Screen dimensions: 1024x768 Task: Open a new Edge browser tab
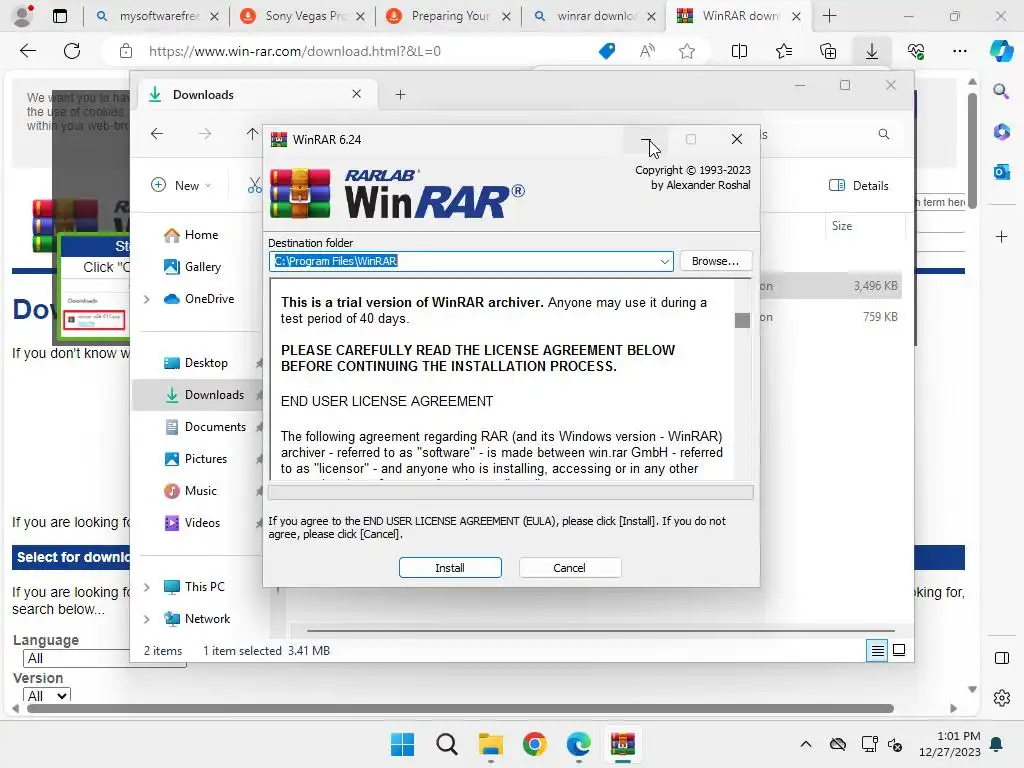tap(829, 16)
